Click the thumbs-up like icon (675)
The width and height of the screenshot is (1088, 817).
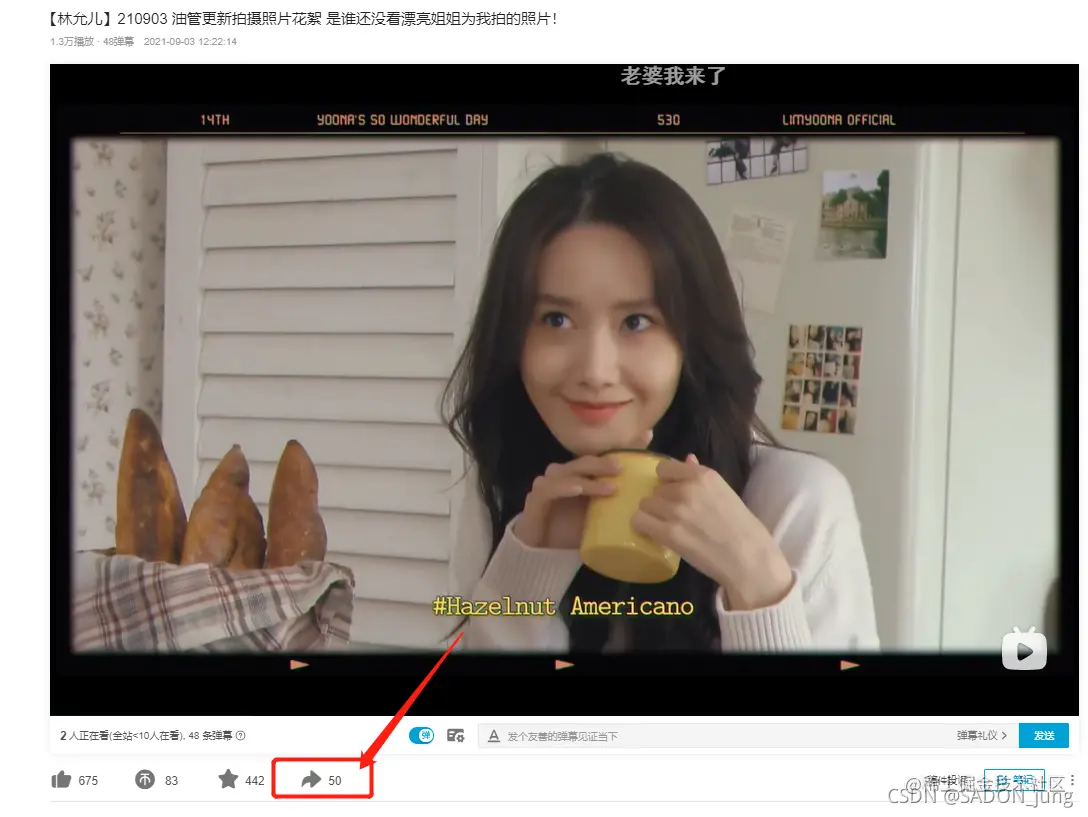(x=61, y=780)
